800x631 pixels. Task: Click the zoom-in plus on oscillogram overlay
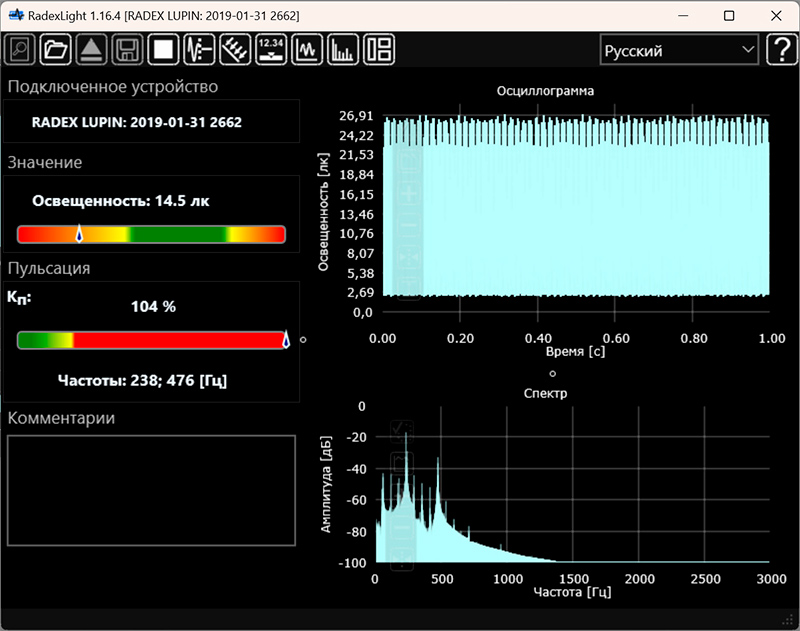point(408,192)
